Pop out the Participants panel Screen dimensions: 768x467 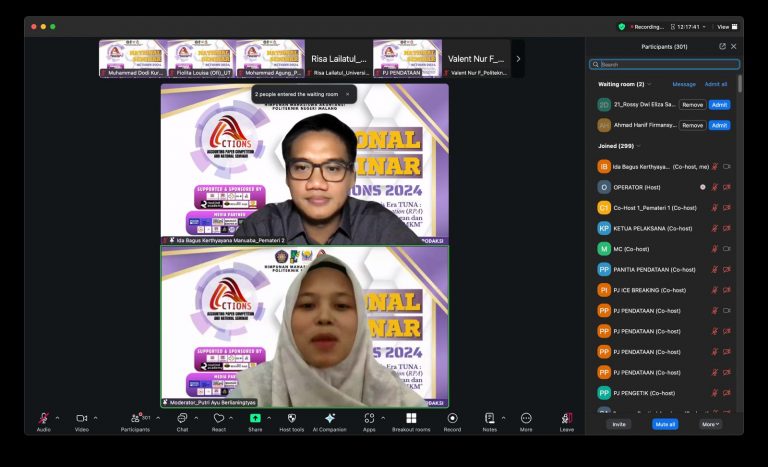click(722, 46)
